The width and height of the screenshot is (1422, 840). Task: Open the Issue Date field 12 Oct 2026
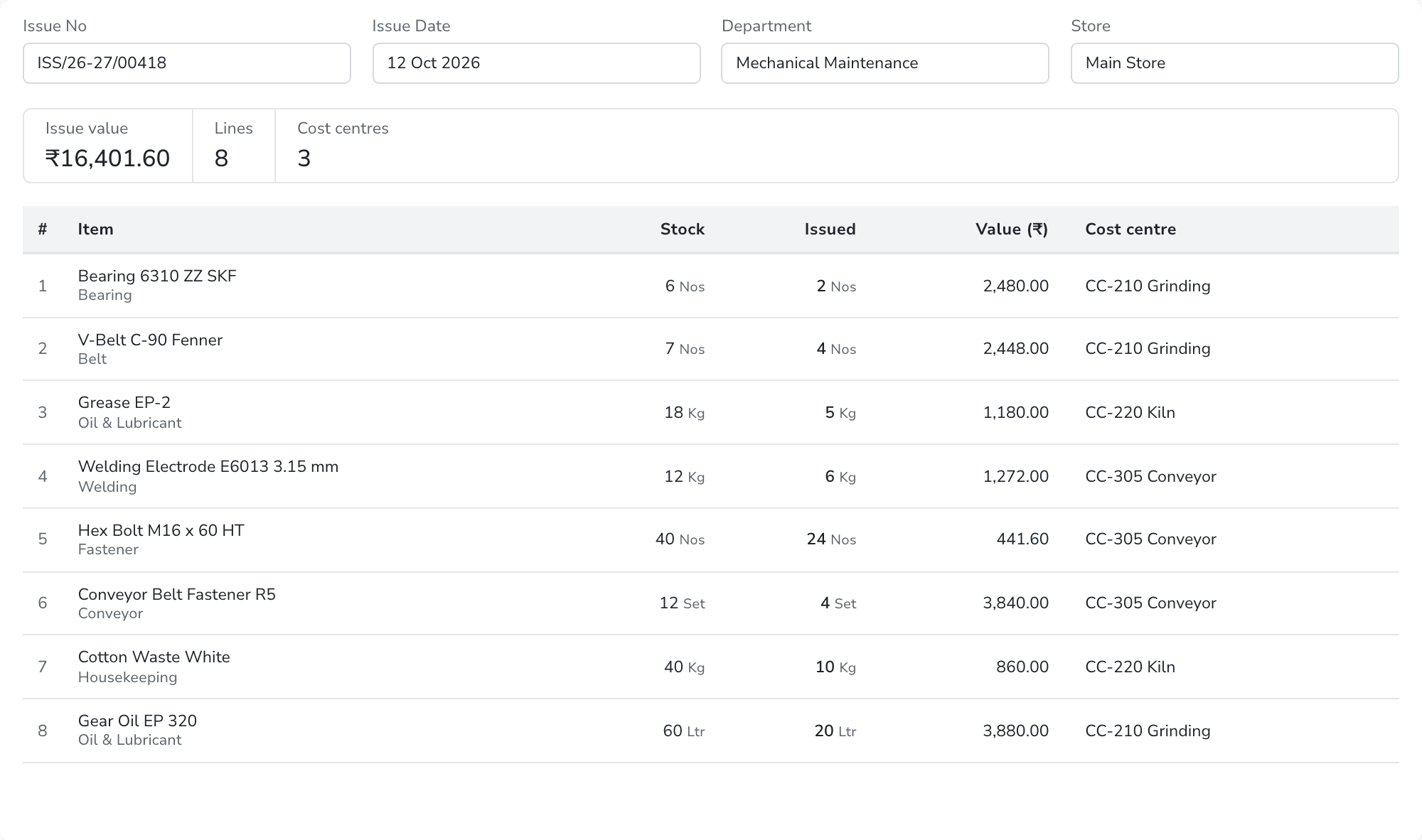(537, 63)
